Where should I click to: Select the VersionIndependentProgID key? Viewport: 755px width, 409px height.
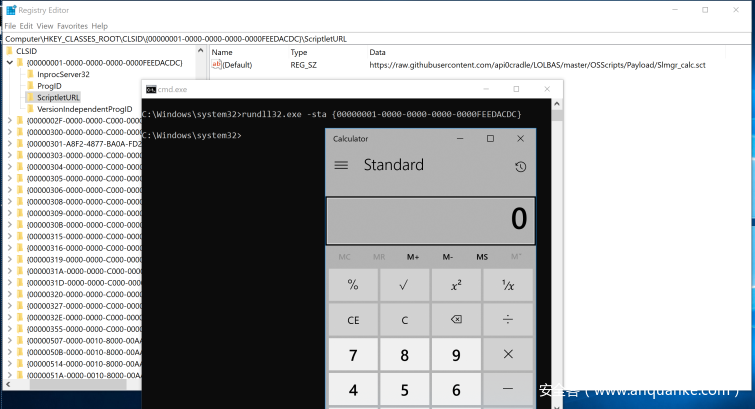[x=84, y=109]
